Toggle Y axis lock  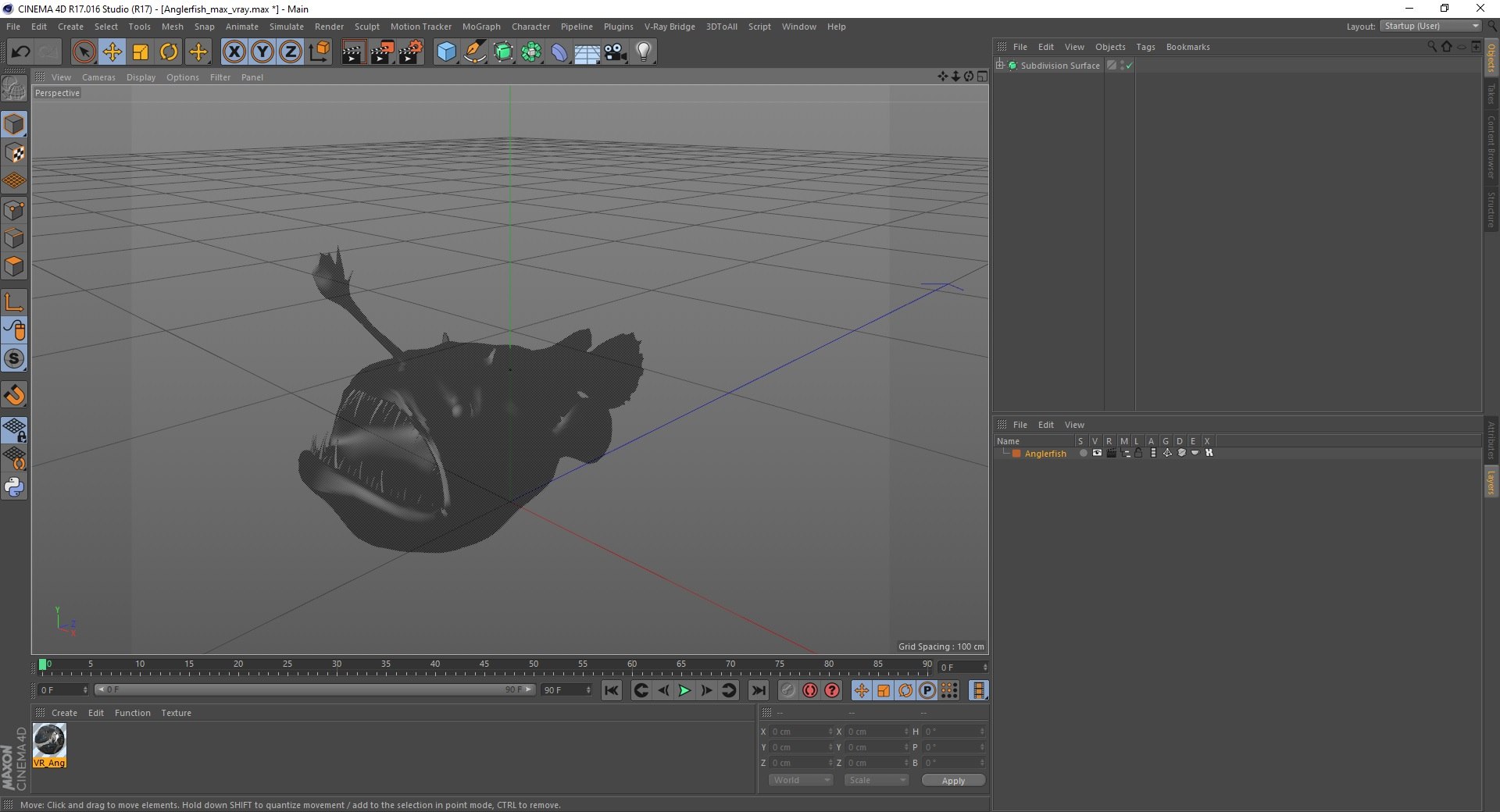[x=262, y=52]
